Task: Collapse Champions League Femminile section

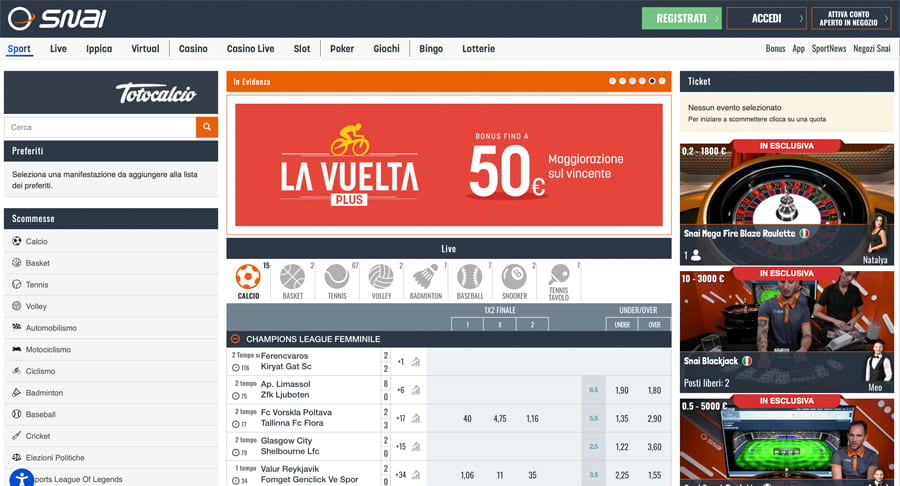Action: pos(235,339)
